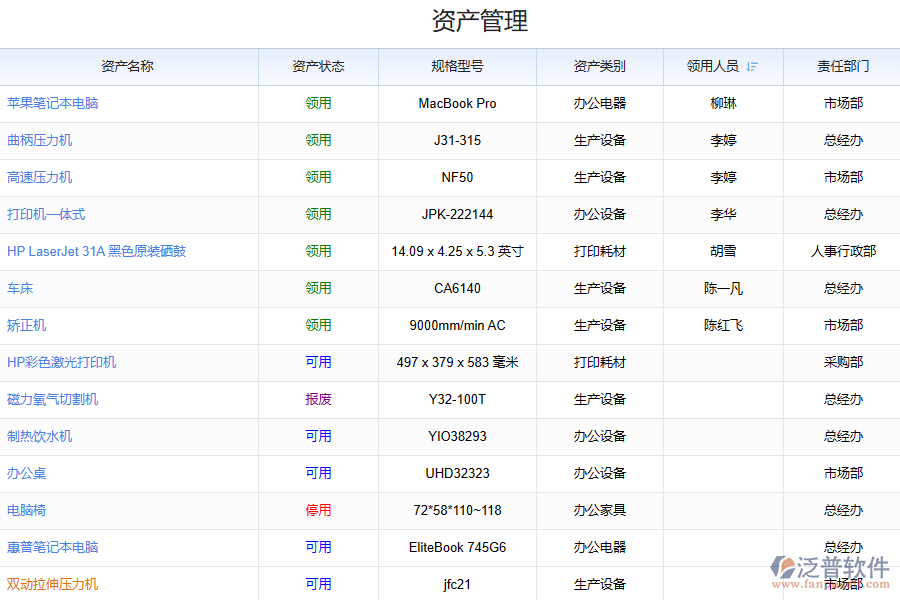Click the 磁力氧气切割机 asset name
This screenshot has height=600, width=900.
pyautogui.click(x=53, y=399)
